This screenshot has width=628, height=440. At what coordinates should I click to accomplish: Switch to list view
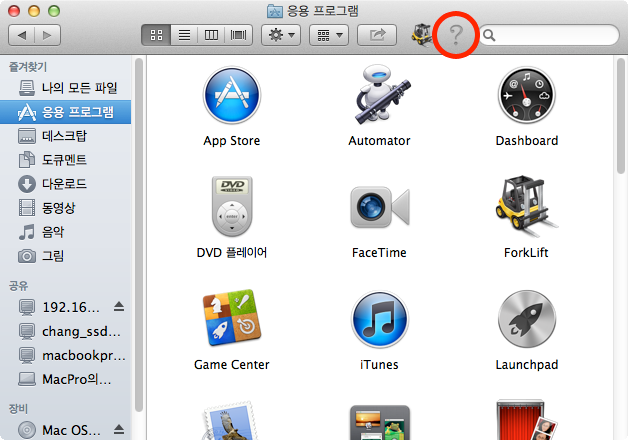pos(184,35)
